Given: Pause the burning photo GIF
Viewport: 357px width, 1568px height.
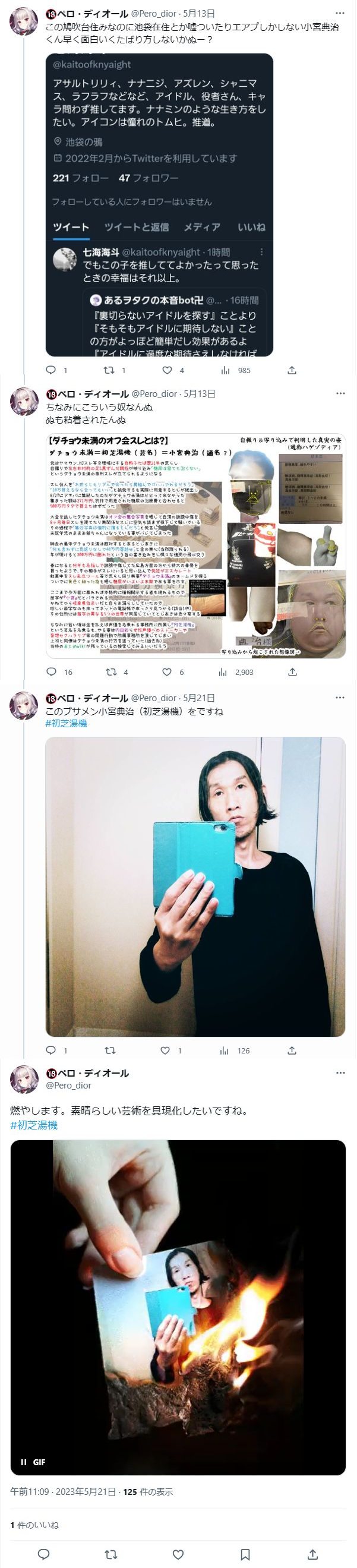Looking at the screenshot, I should point(24,1462).
